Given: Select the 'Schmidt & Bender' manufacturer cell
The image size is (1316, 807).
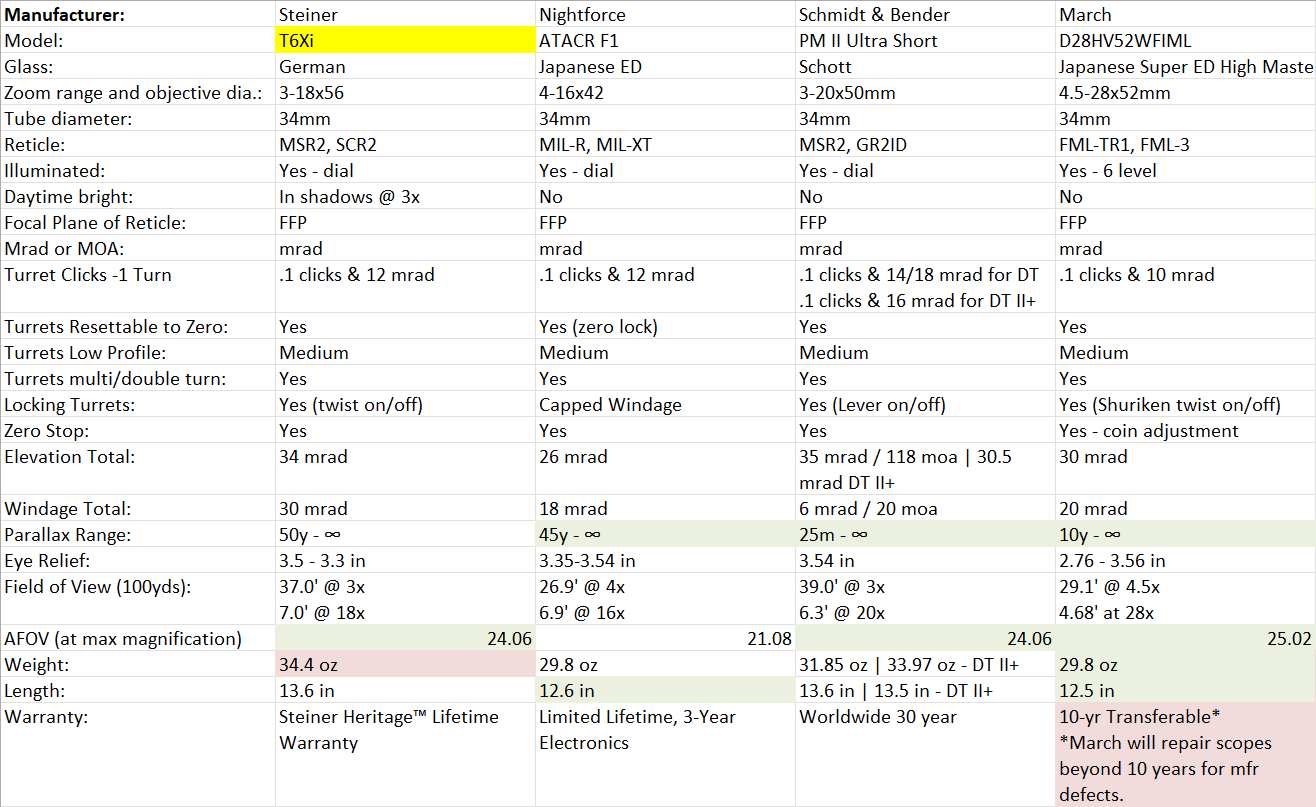Looking at the screenshot, I should pos(926,15).
